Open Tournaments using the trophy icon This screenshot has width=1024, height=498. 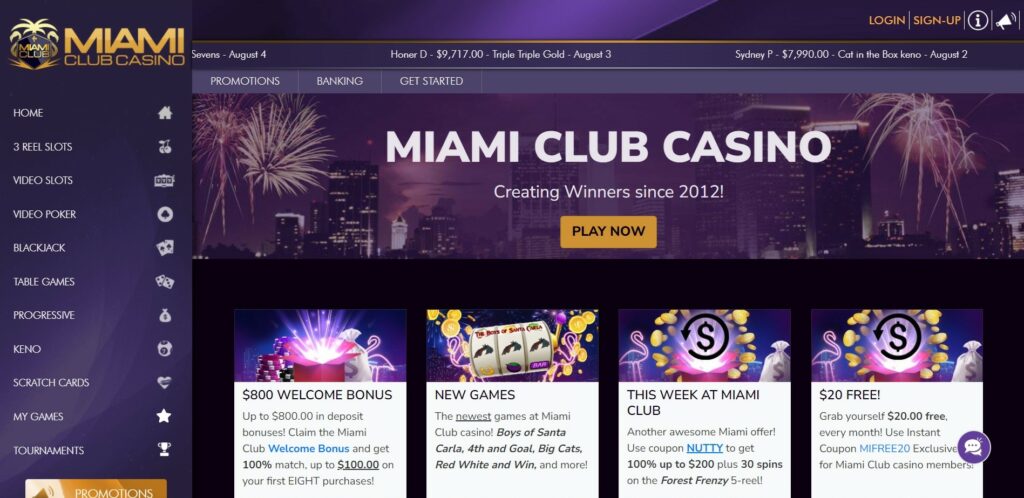[x=165, y=450]
